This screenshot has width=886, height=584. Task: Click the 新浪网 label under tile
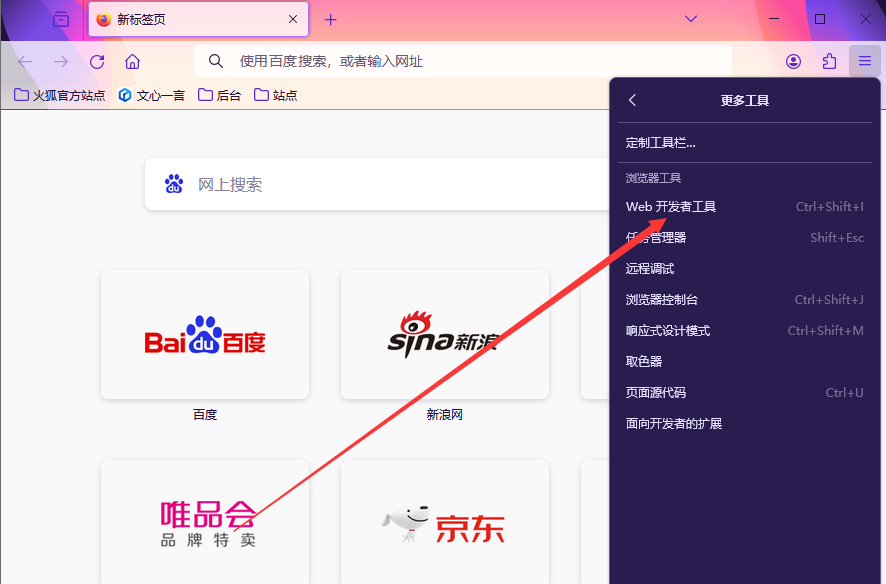(445, 415)
